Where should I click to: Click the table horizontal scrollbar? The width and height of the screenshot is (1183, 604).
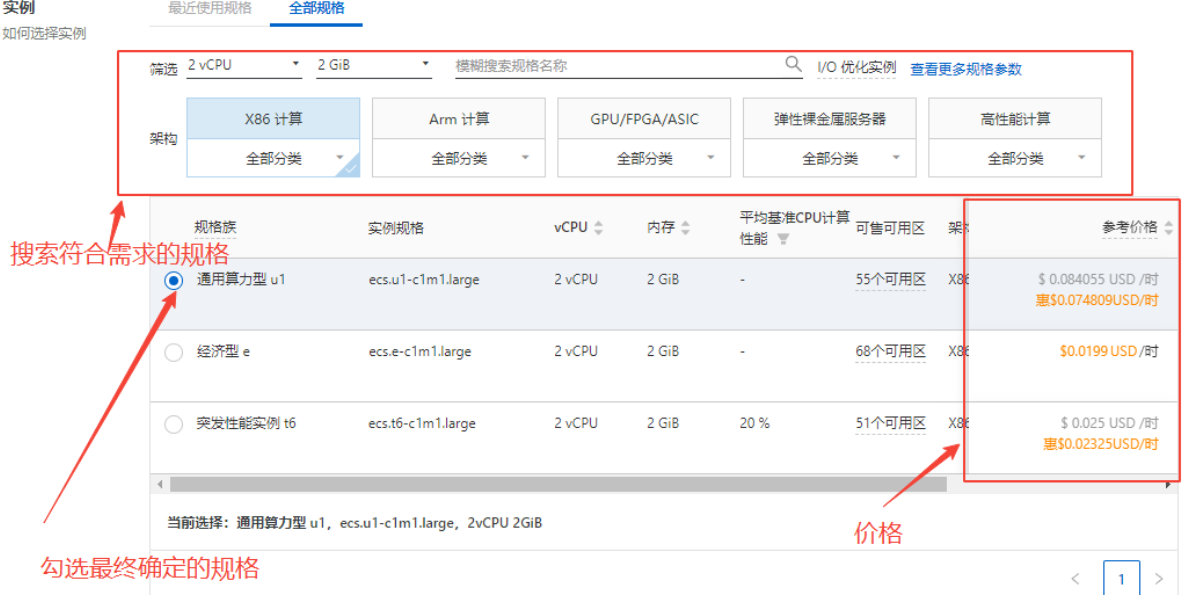pyautogui.click(x=558, y=485)
